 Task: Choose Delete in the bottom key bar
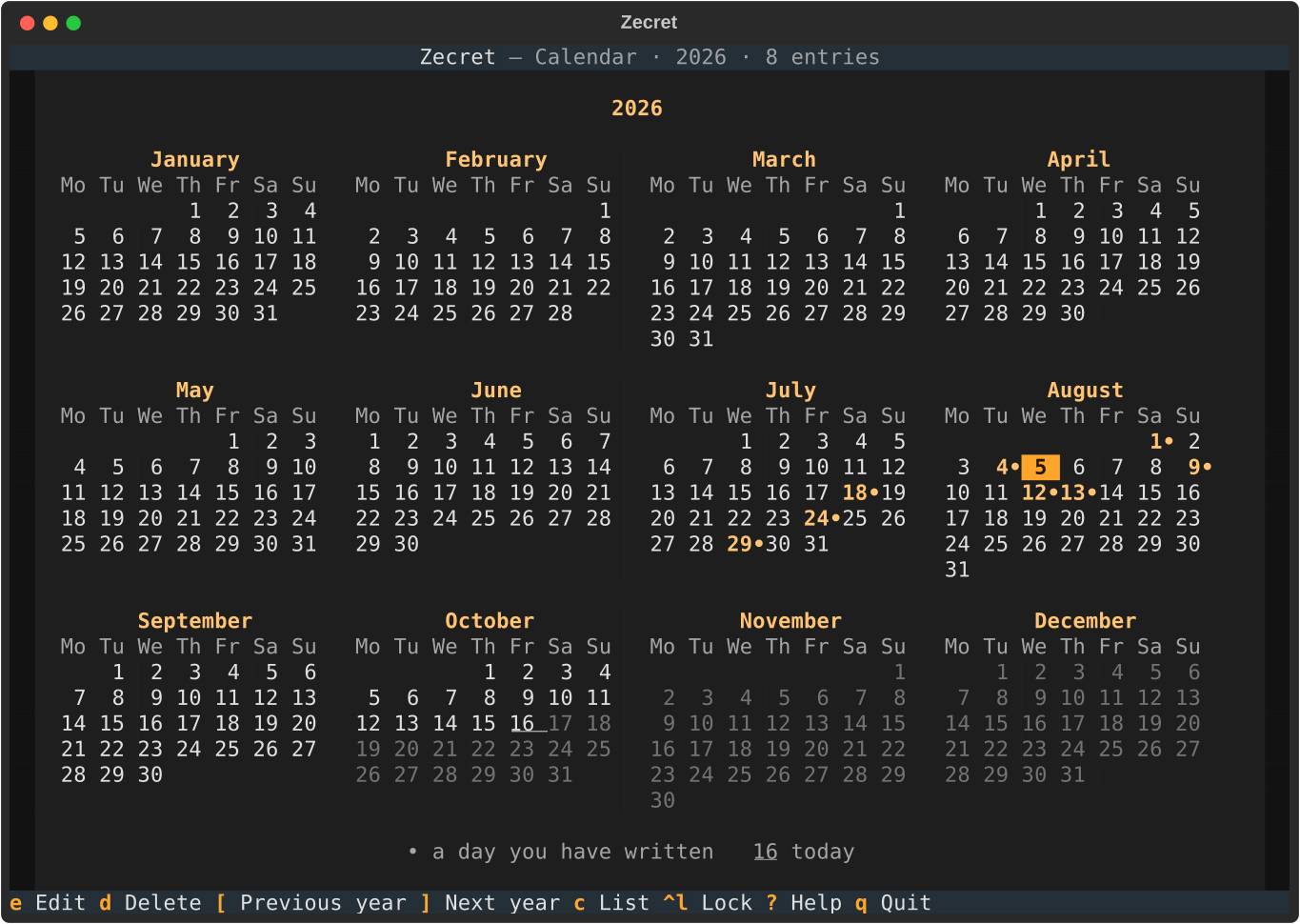click(x=150, y=903)
